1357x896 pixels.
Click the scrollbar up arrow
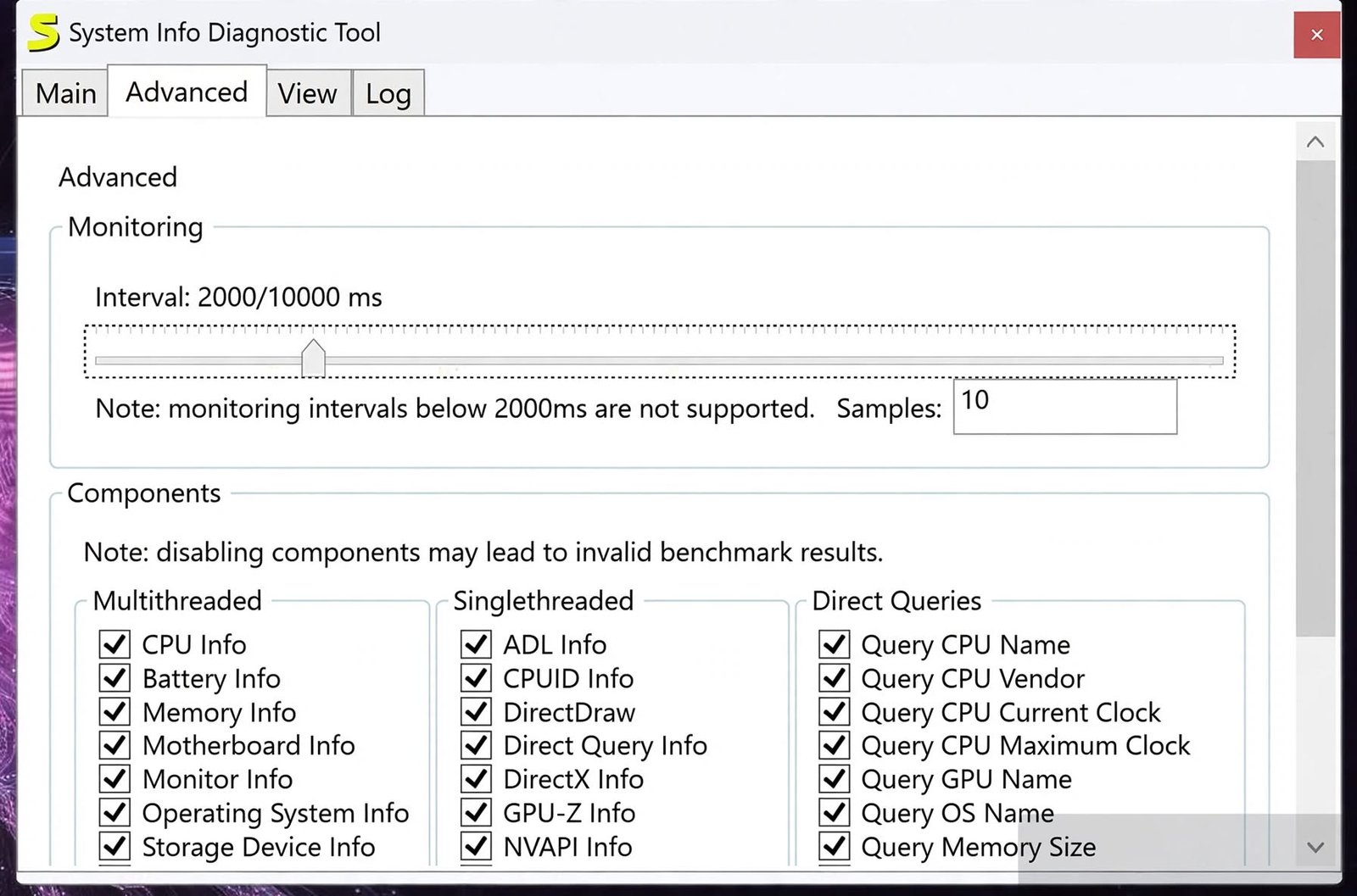point(1315,142)
